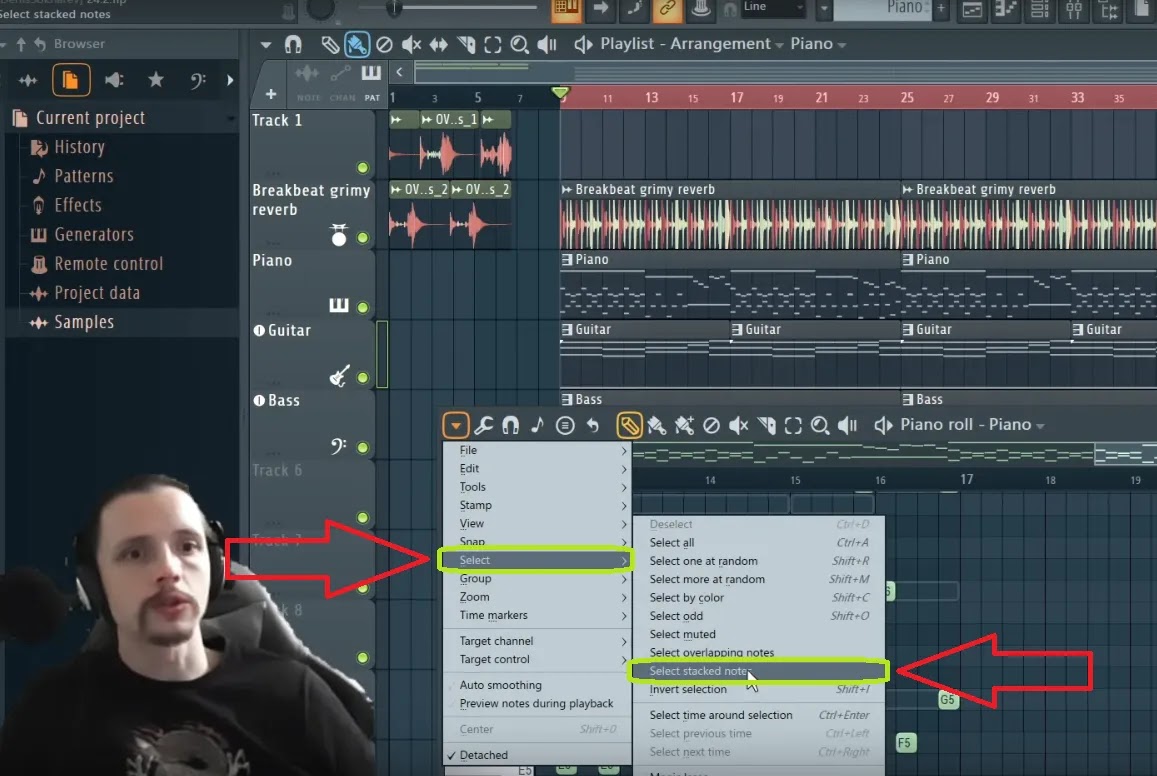Click the mixer view icon in top toolbar
Image resolution: width=1157 pixels, height=776 pixels.
point(1074,9)
